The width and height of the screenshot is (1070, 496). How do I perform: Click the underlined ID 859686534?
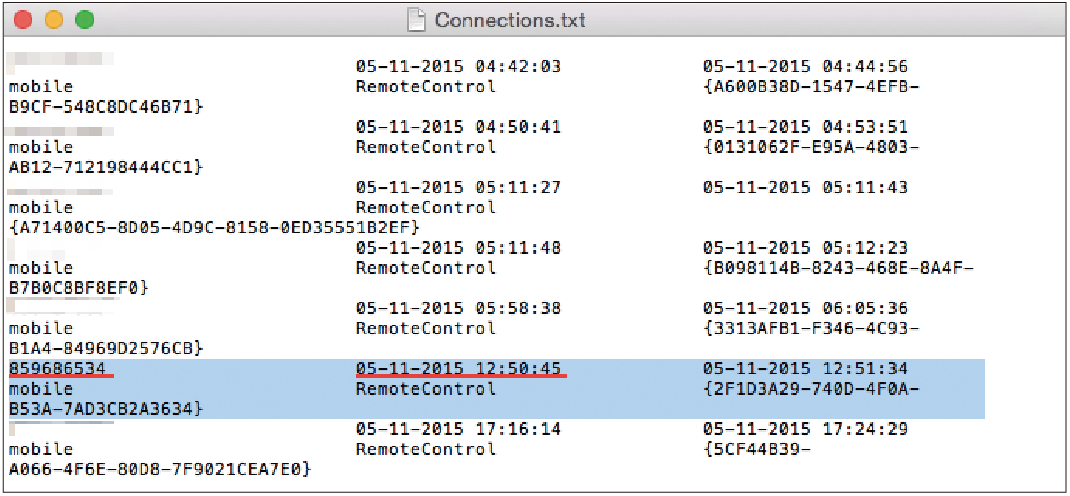pyautogui.click(x=57, y=369)
